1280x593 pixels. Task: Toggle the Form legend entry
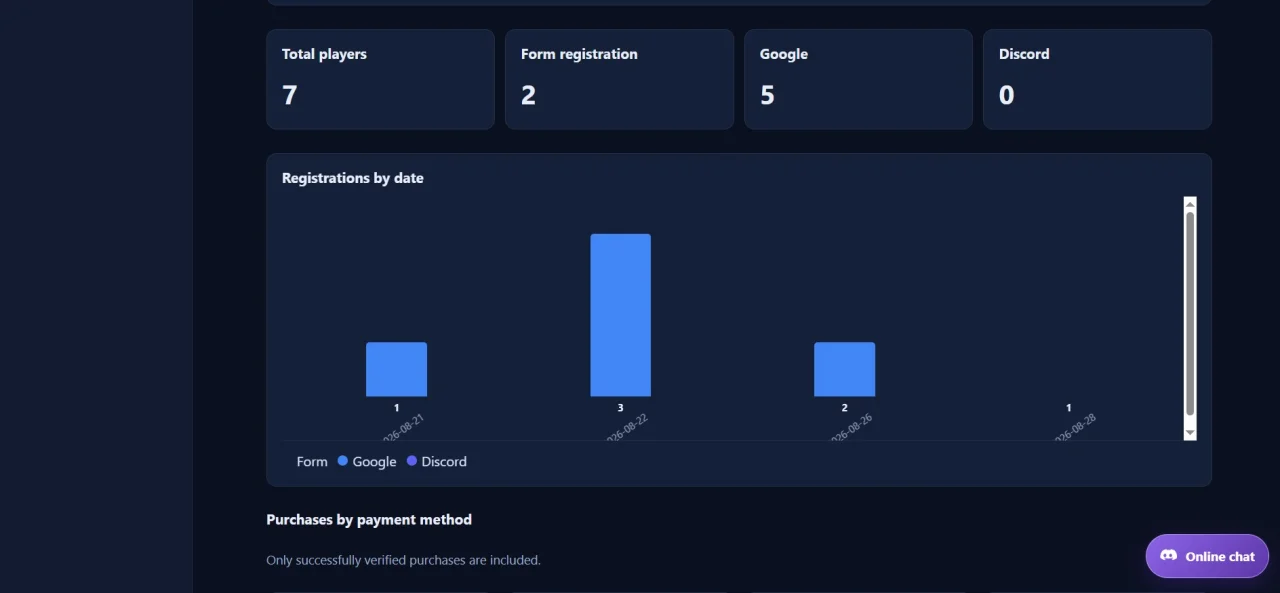pos(312,461)
